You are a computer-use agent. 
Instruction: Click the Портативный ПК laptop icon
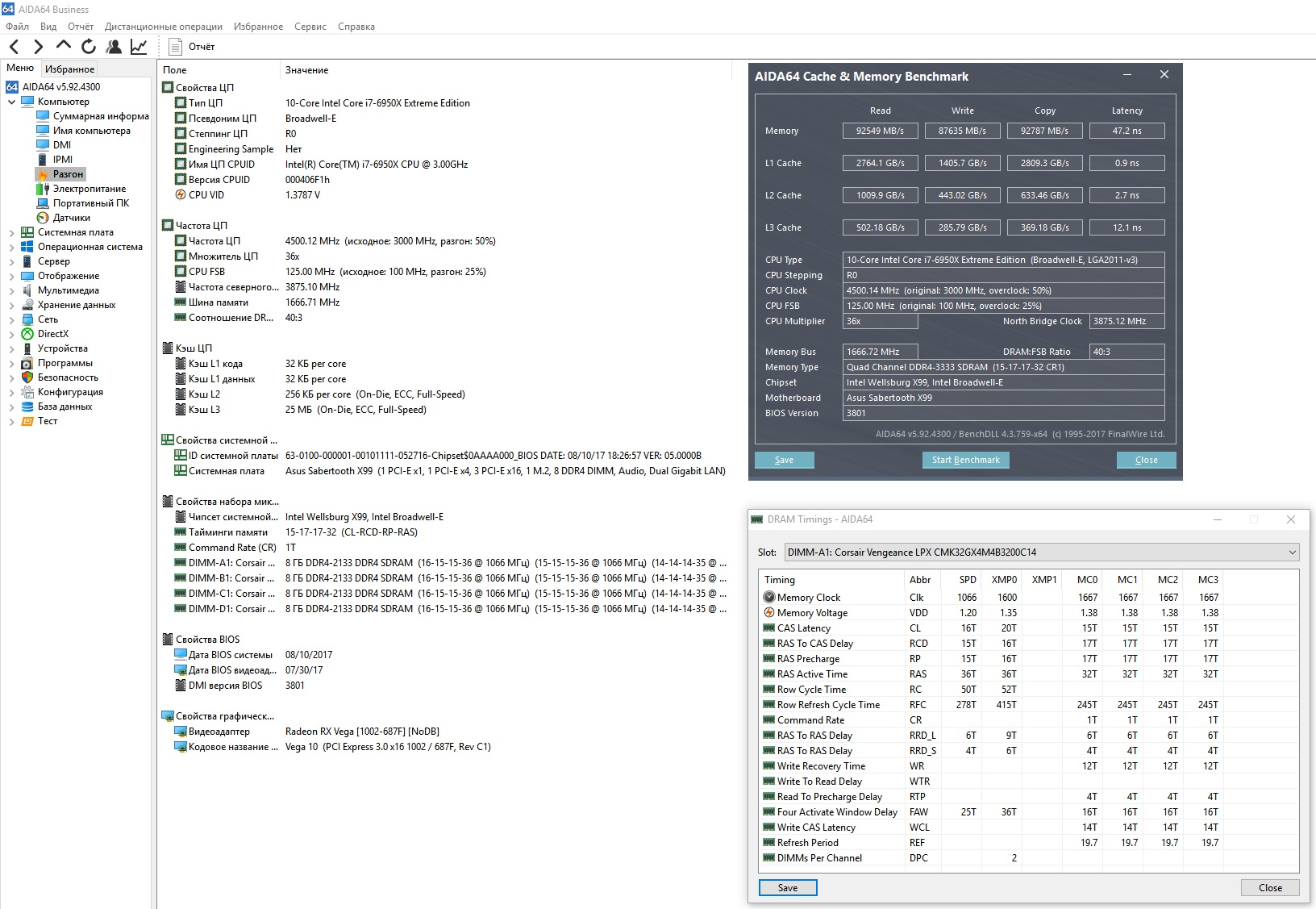[x=43, y=203]
